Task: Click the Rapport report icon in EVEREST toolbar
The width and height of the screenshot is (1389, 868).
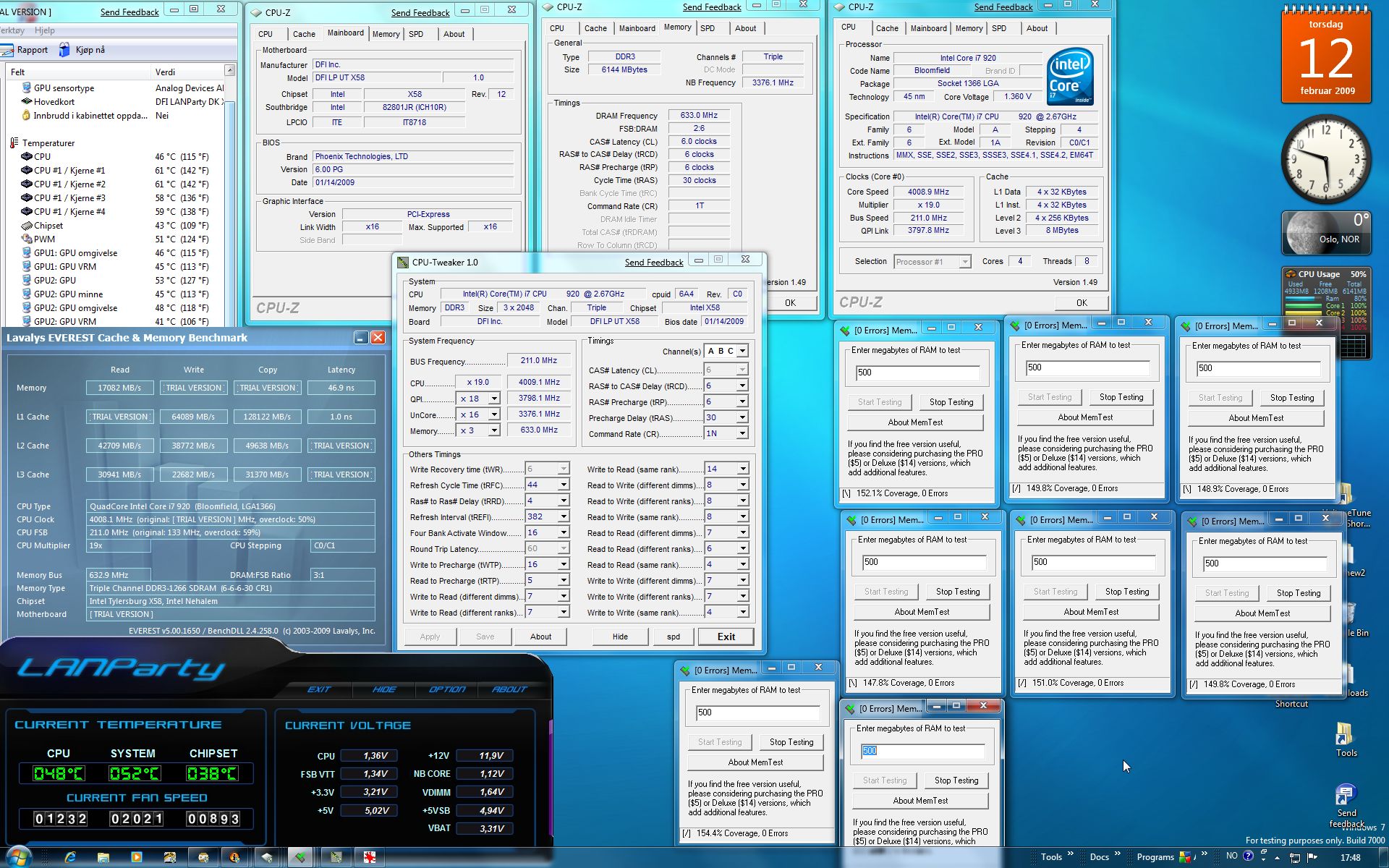Action: (7, 50)
